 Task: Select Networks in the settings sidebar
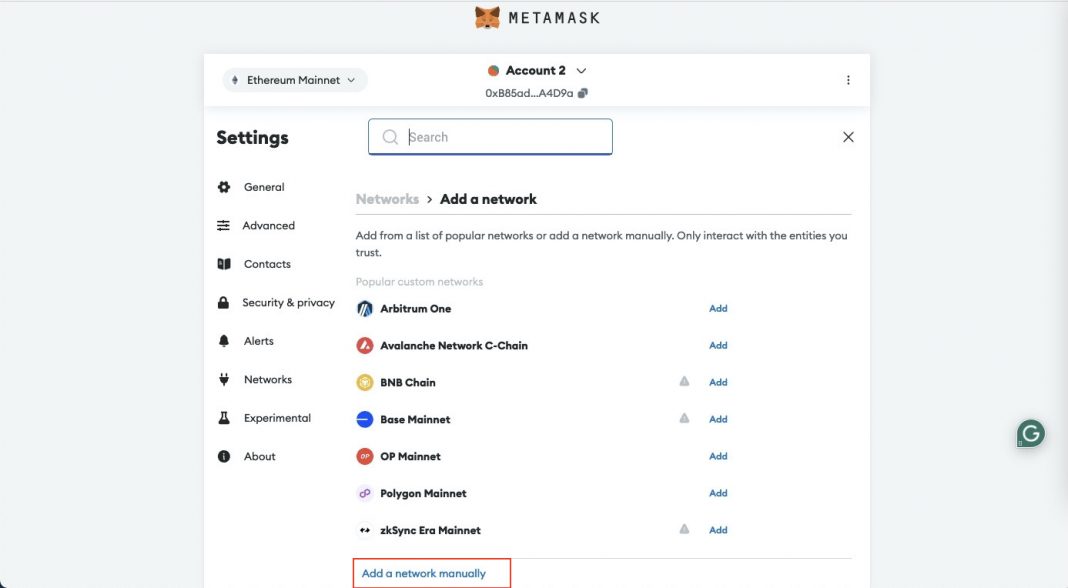(x=268, y=379)
